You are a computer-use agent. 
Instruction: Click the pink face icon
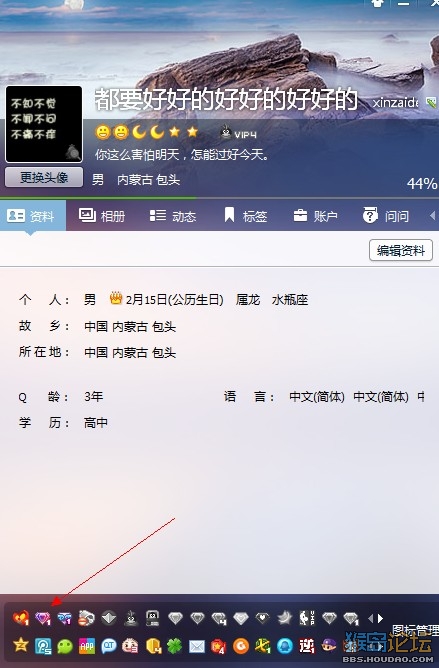coord(130,646)
